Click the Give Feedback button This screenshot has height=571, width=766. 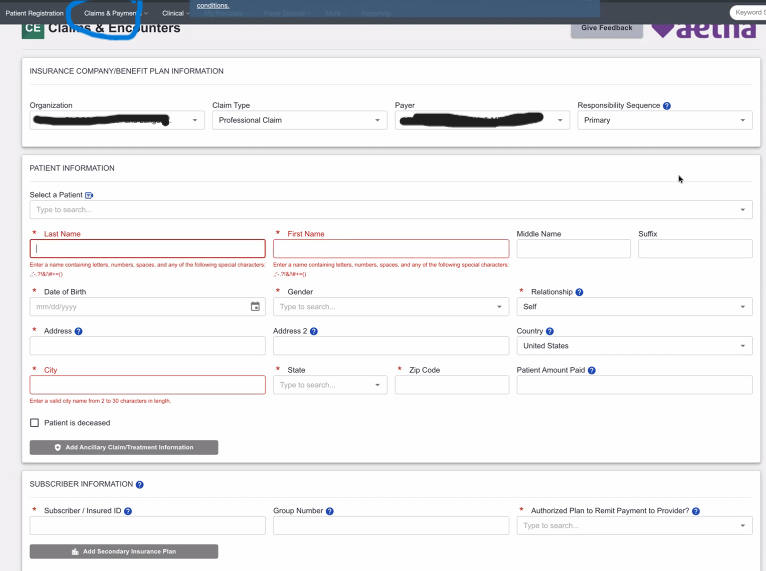point(606,28)
